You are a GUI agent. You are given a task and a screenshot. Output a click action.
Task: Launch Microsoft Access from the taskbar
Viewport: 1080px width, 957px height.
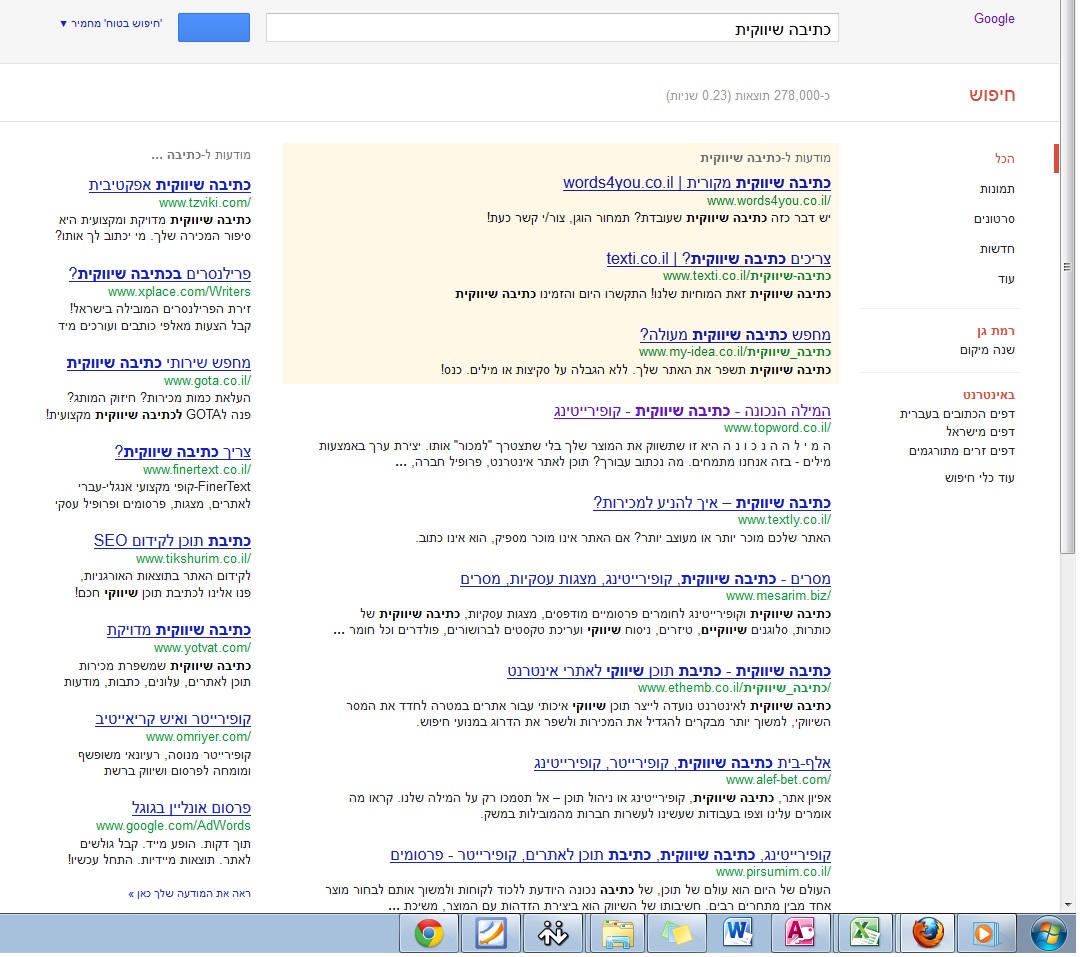[x=800, y=934]
